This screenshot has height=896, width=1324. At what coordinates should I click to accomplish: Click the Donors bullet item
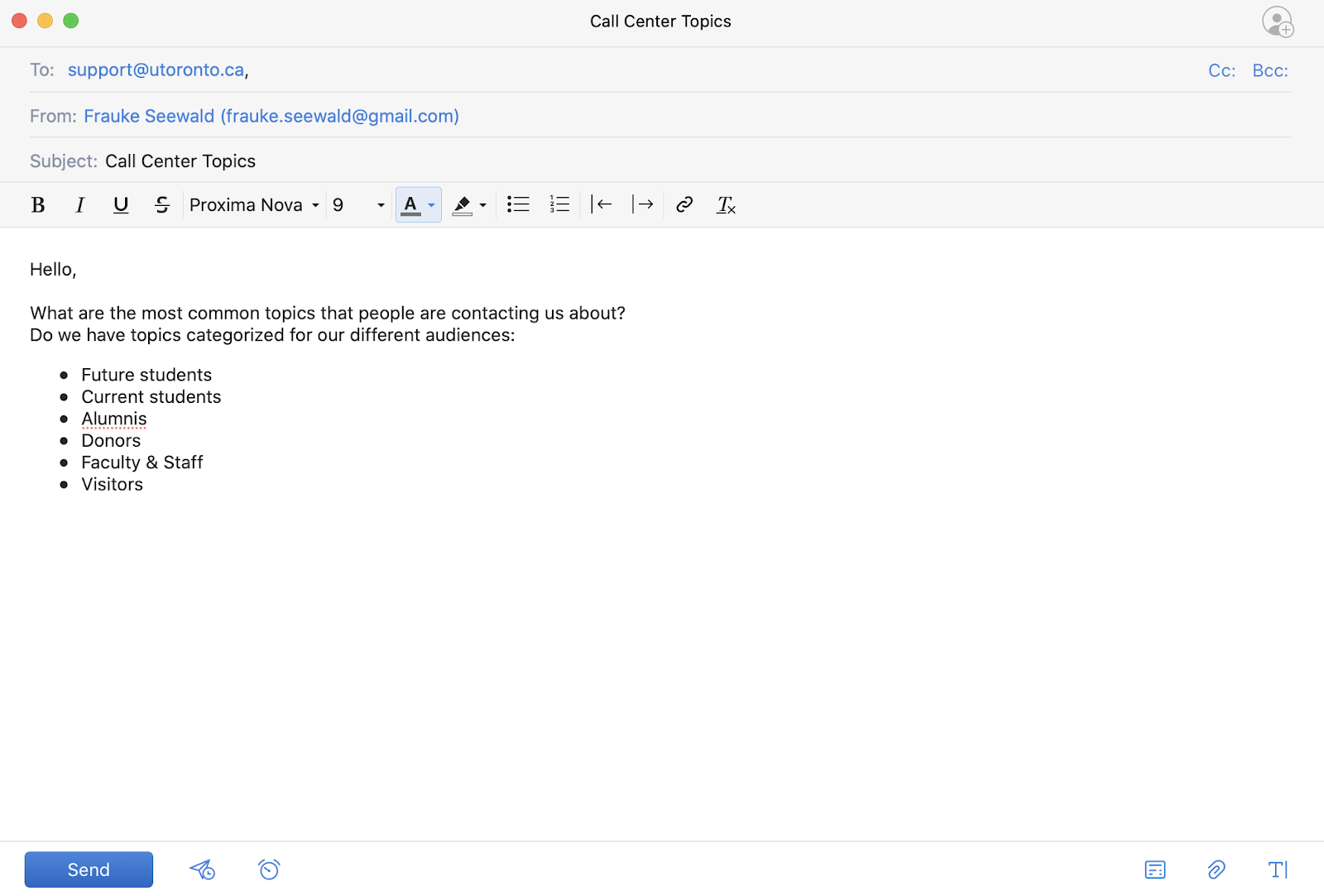[x=111, y=441]
